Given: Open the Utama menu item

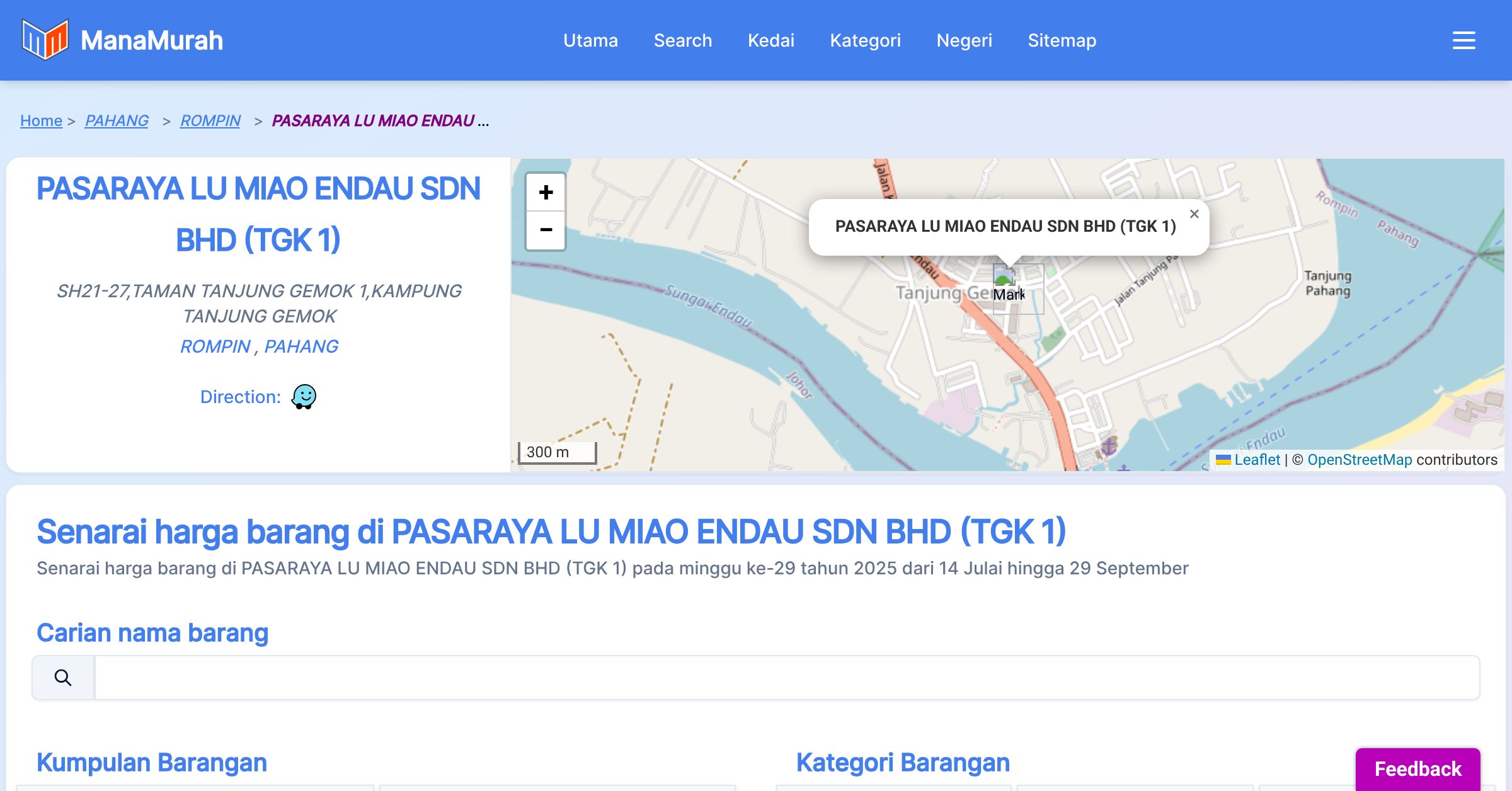Looking at the screenshot, I should tap(590, 40).
